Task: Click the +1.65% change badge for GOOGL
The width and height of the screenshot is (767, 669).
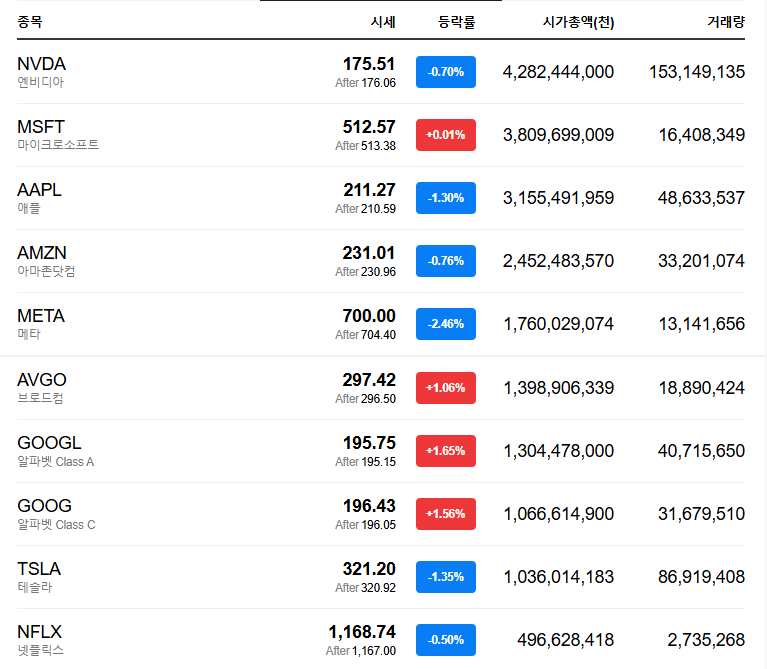Action: (x=446, y=451)
